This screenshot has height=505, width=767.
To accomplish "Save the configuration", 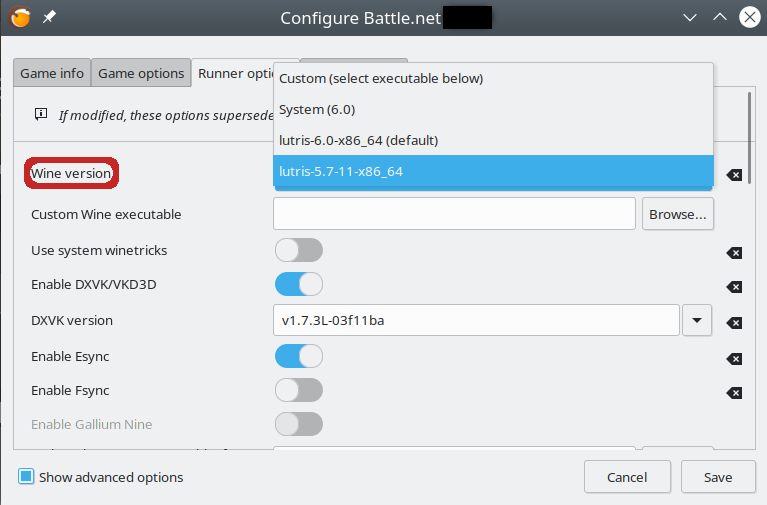I will (718, 477).
